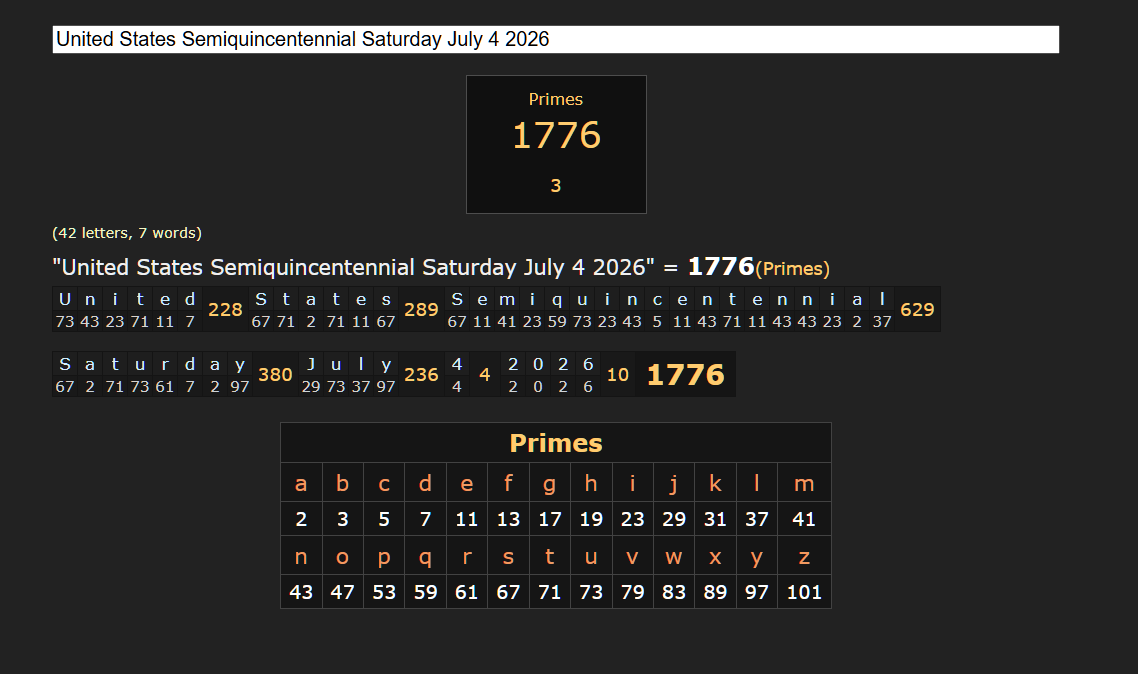Image resolution: width=1138 pixels, height=674 pixels.
Task: Click the word total 236 for 'July'
Action: [421, 375]
